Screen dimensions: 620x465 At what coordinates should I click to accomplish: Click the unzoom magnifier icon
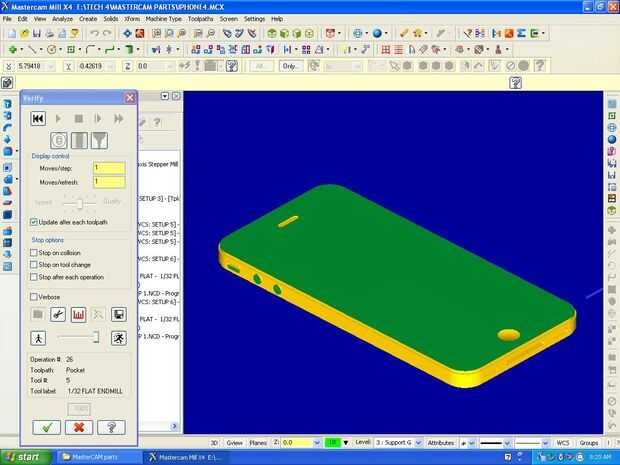tap(211, 34)
